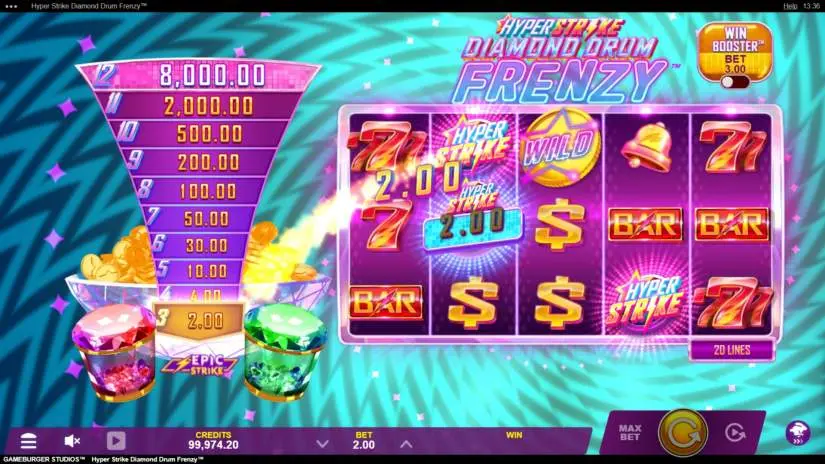Open the hamburger game menu
This screenshot has width=825, height=464.
(28, 441)
